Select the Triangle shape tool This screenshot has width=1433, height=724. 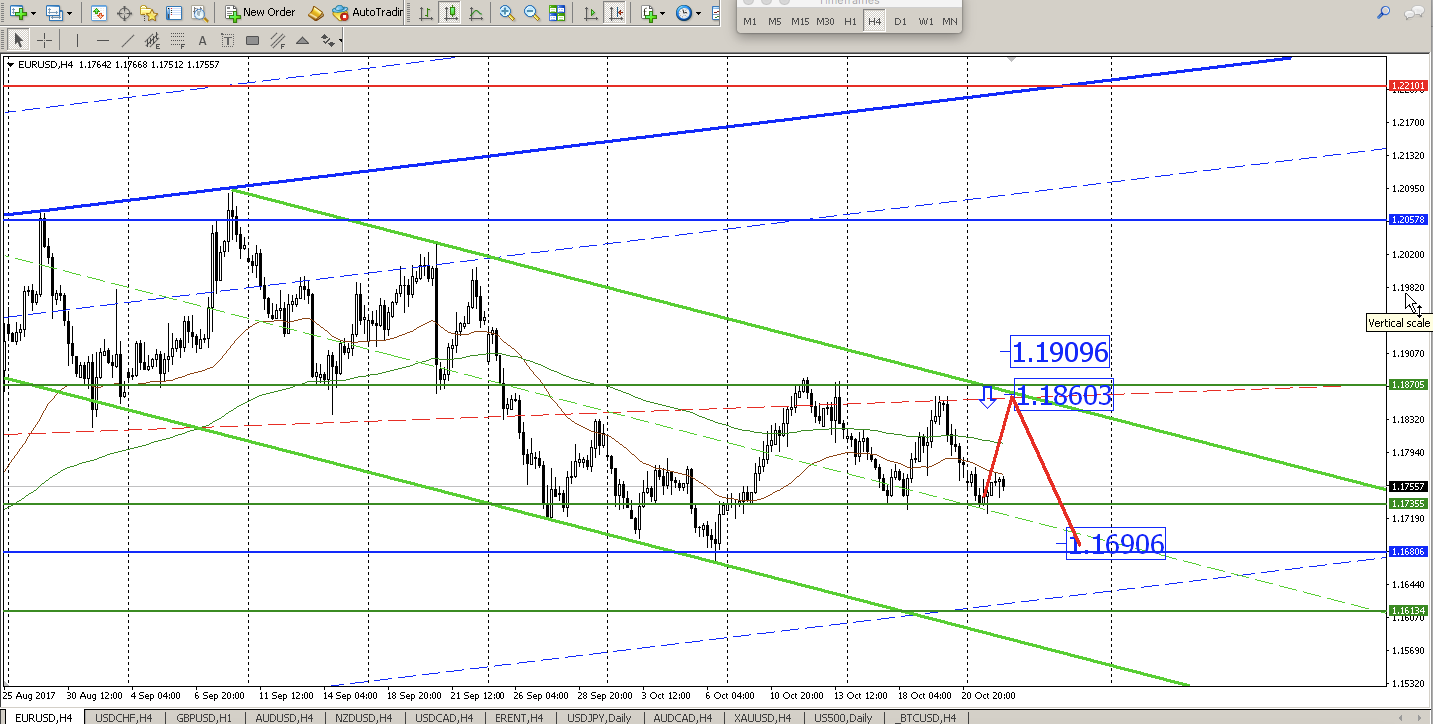(x=302, y=40)
